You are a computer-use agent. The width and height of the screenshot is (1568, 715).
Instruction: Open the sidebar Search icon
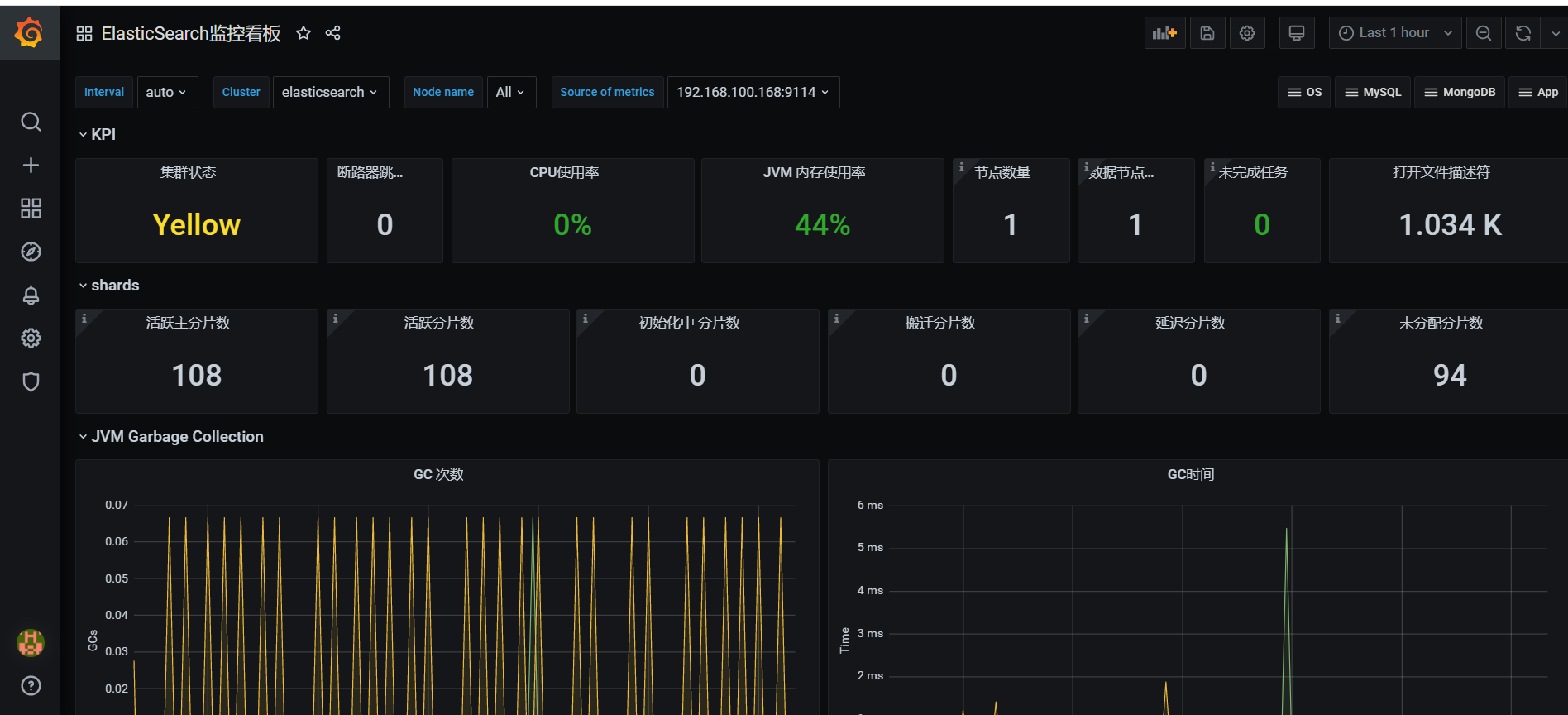pyautogui.click(x=31, y=122)
